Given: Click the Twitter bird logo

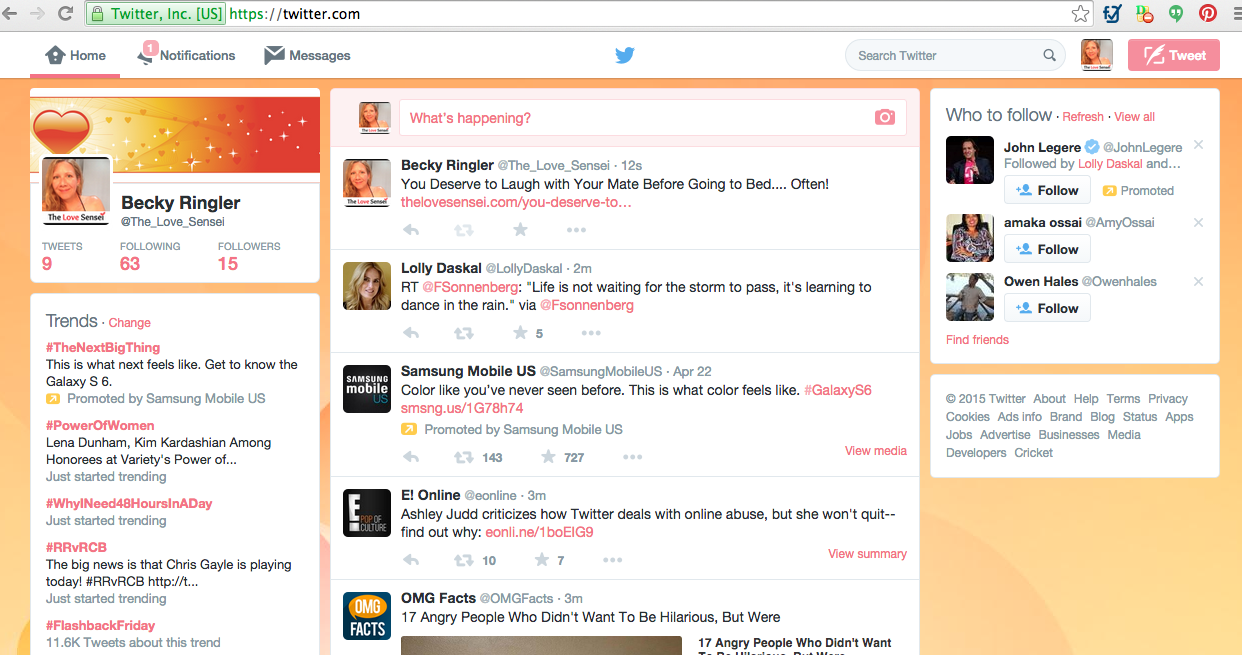Looking at the screenshot, I should coord(625,56).
